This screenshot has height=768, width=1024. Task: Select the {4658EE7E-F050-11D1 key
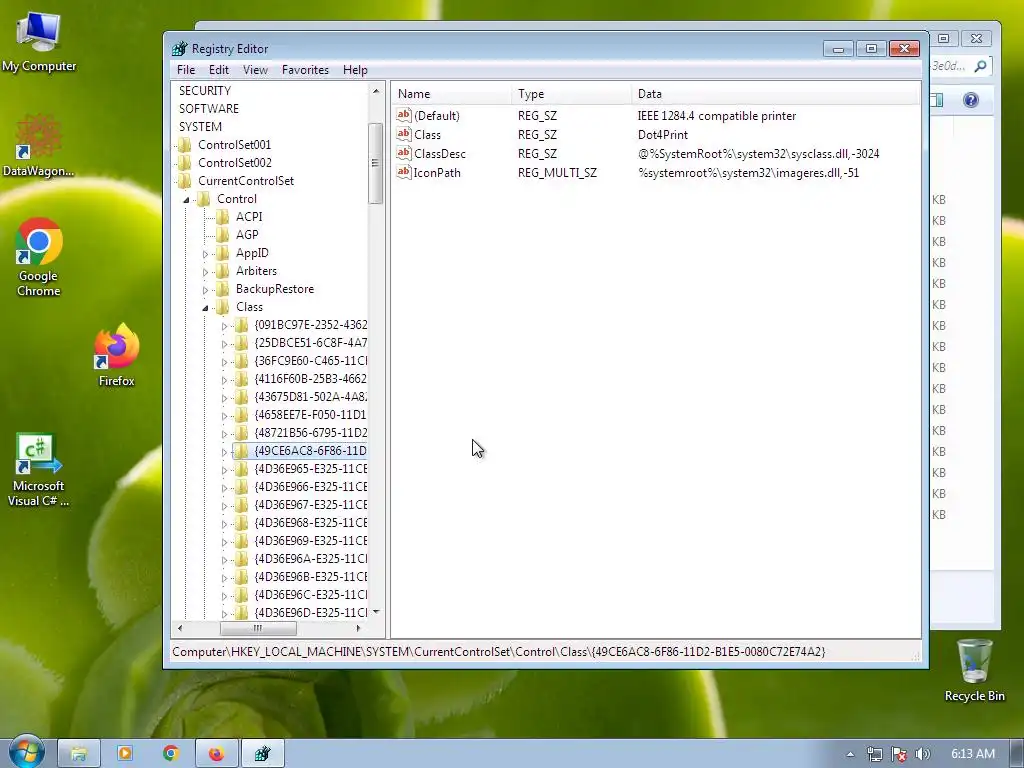coord(310,415)
